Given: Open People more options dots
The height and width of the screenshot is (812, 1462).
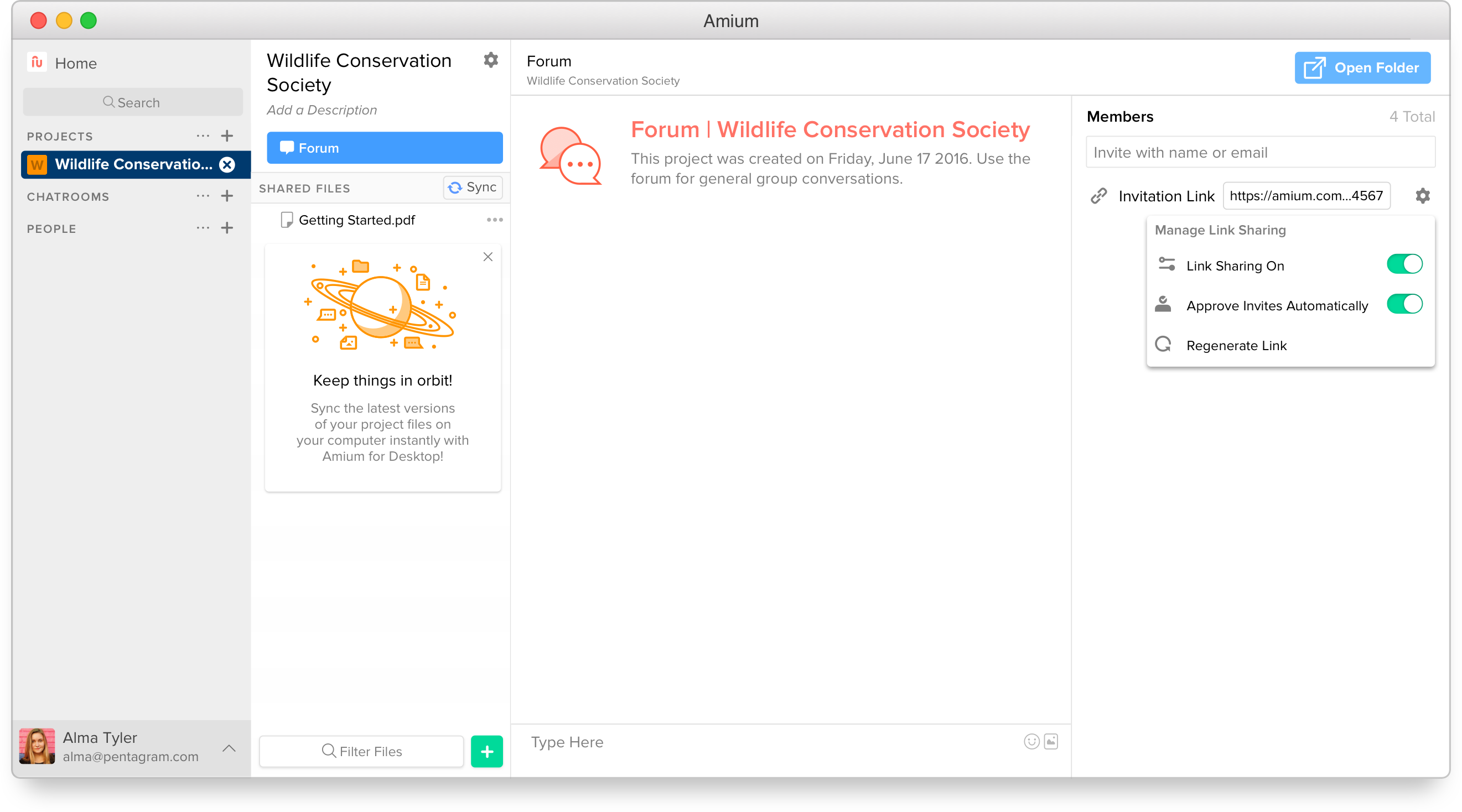Looking at the screenshot, I should coord(203,228).
